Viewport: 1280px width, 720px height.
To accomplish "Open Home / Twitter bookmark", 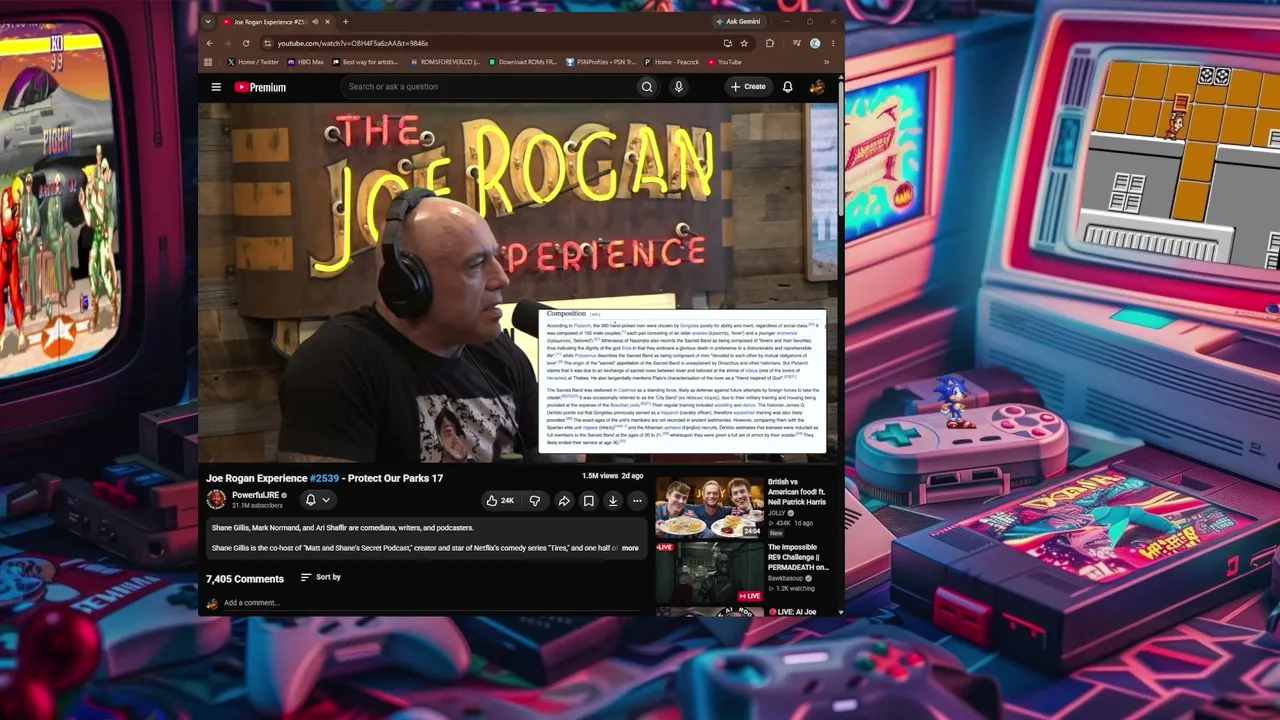I will [x=253, y=62].
